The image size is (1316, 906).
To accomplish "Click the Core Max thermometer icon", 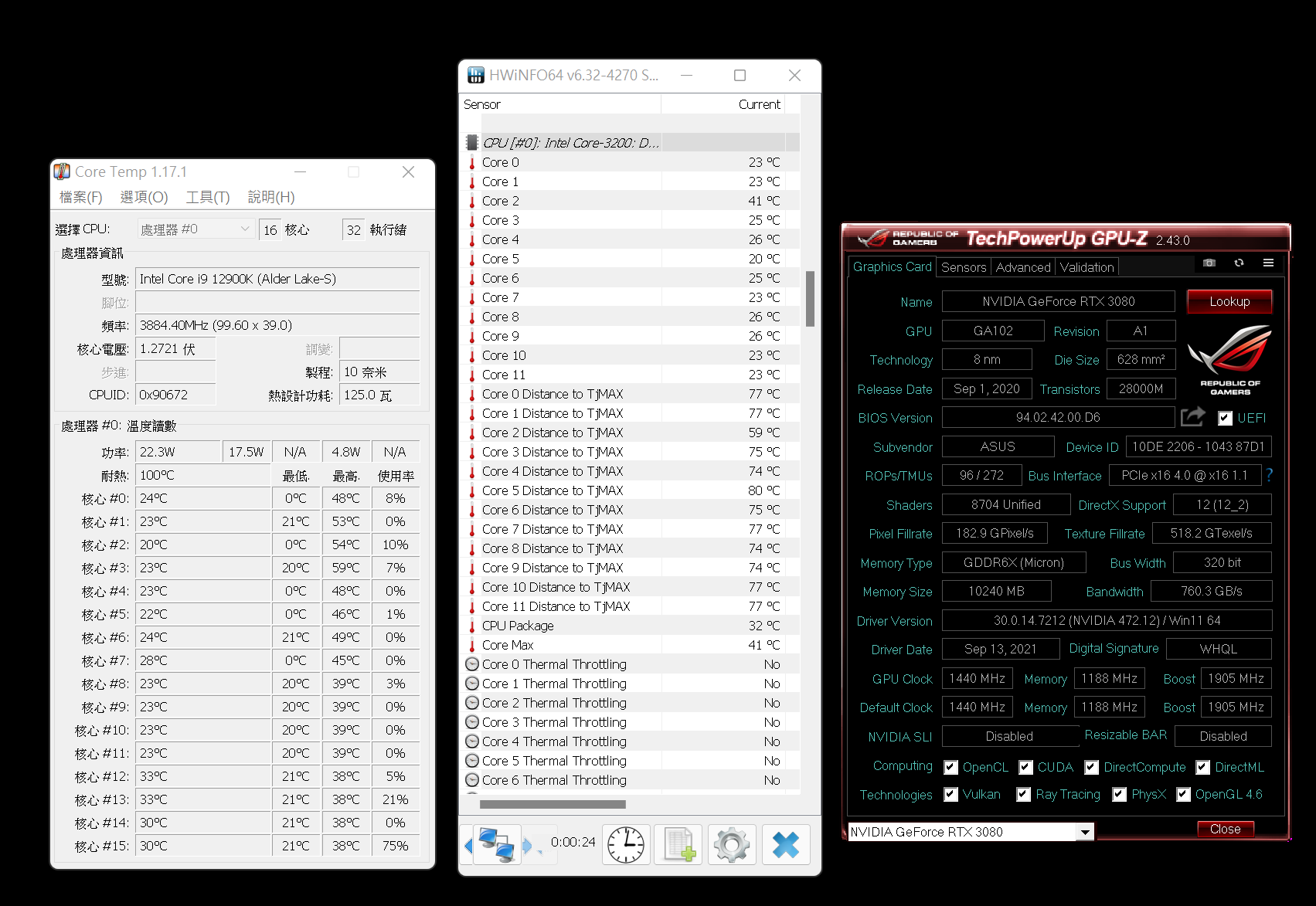I will click(472, 645).
